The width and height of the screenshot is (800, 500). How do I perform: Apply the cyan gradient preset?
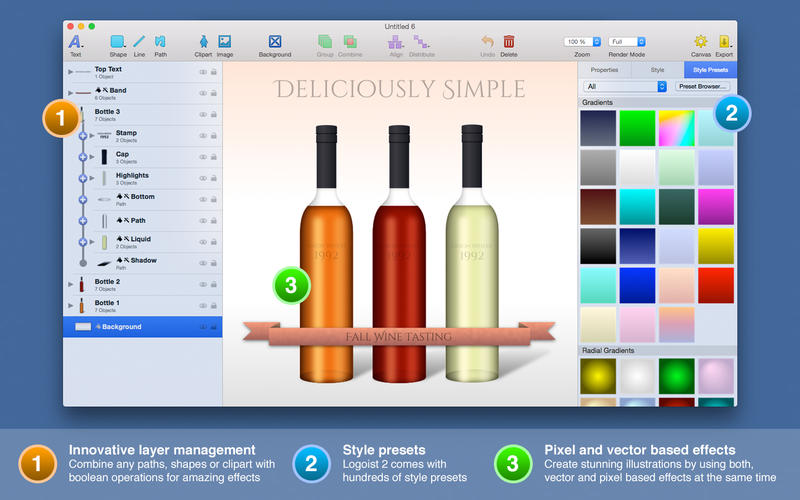click(637, 207)
